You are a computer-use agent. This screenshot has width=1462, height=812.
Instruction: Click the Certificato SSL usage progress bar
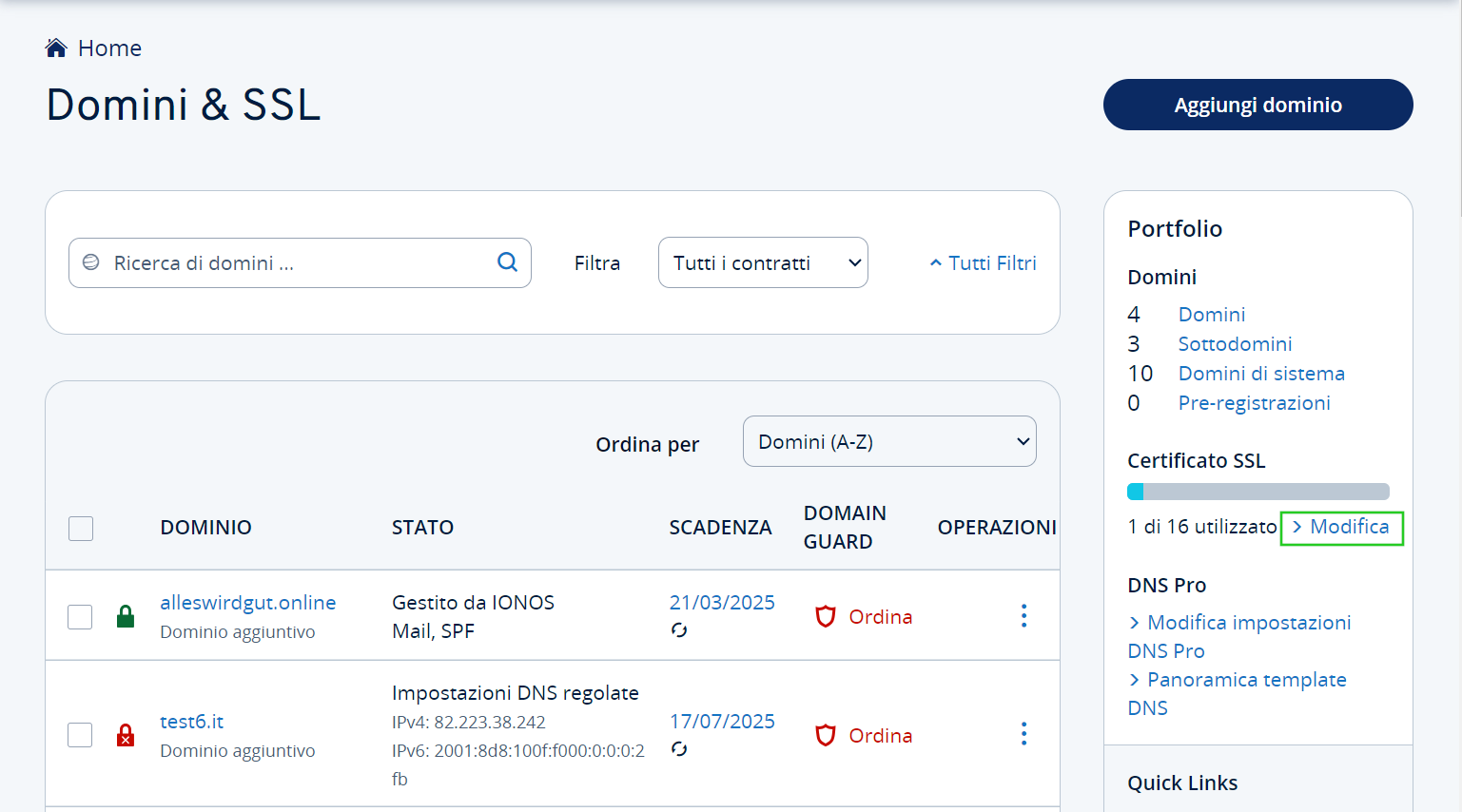(x=1257, y=492)
